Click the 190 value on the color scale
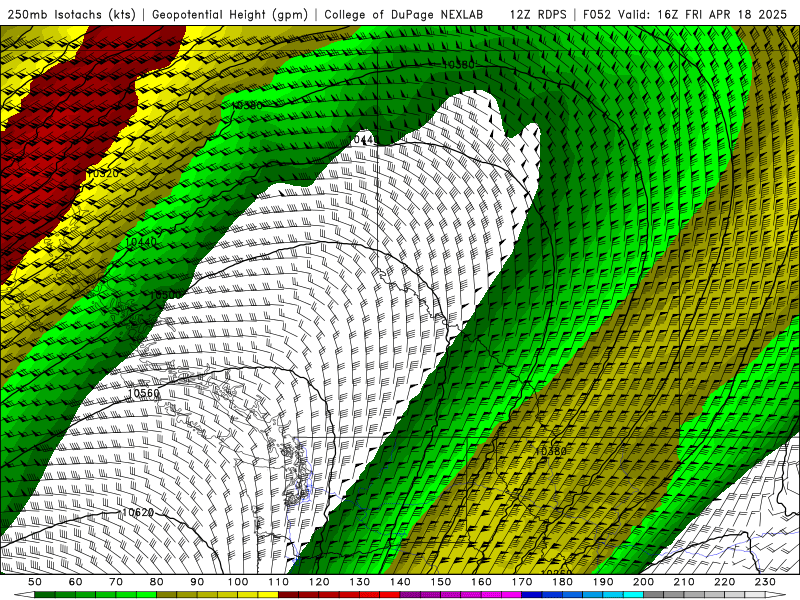Viewport: 800px width, 600px height. [x=603, y=582]
